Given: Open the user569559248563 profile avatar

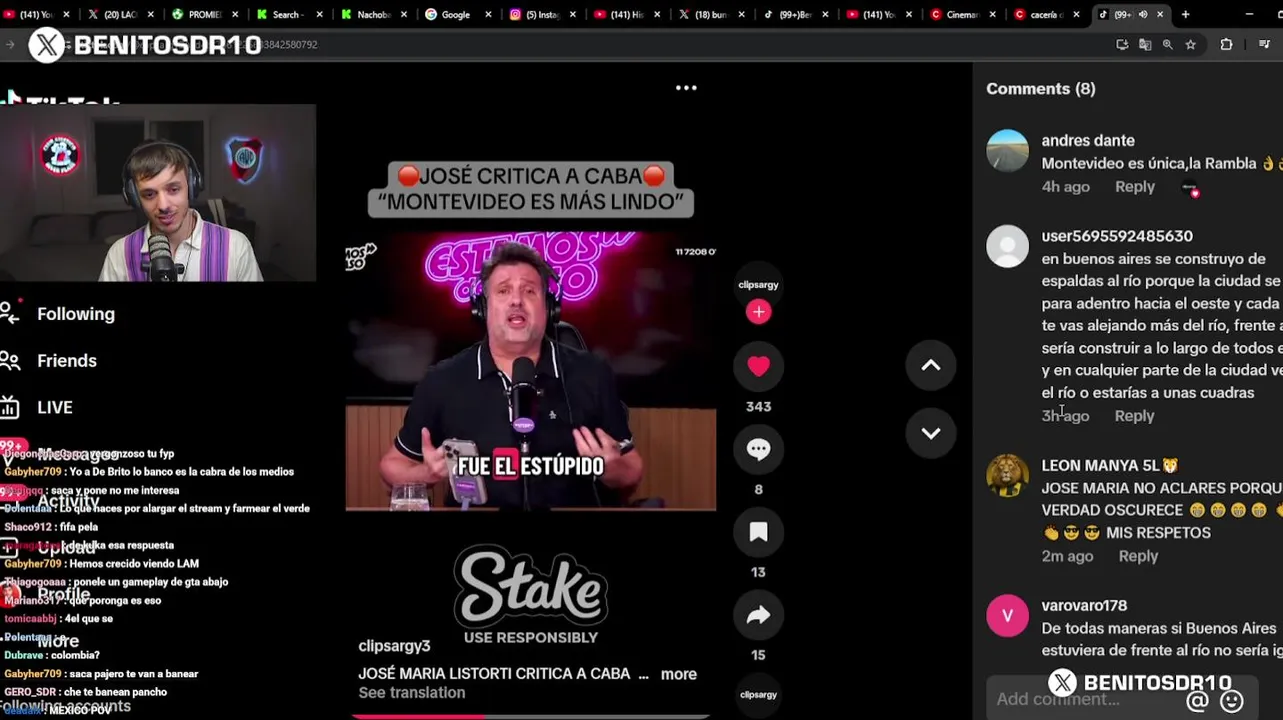Looking at the screenshot, I should click(x=1007, y=247).
